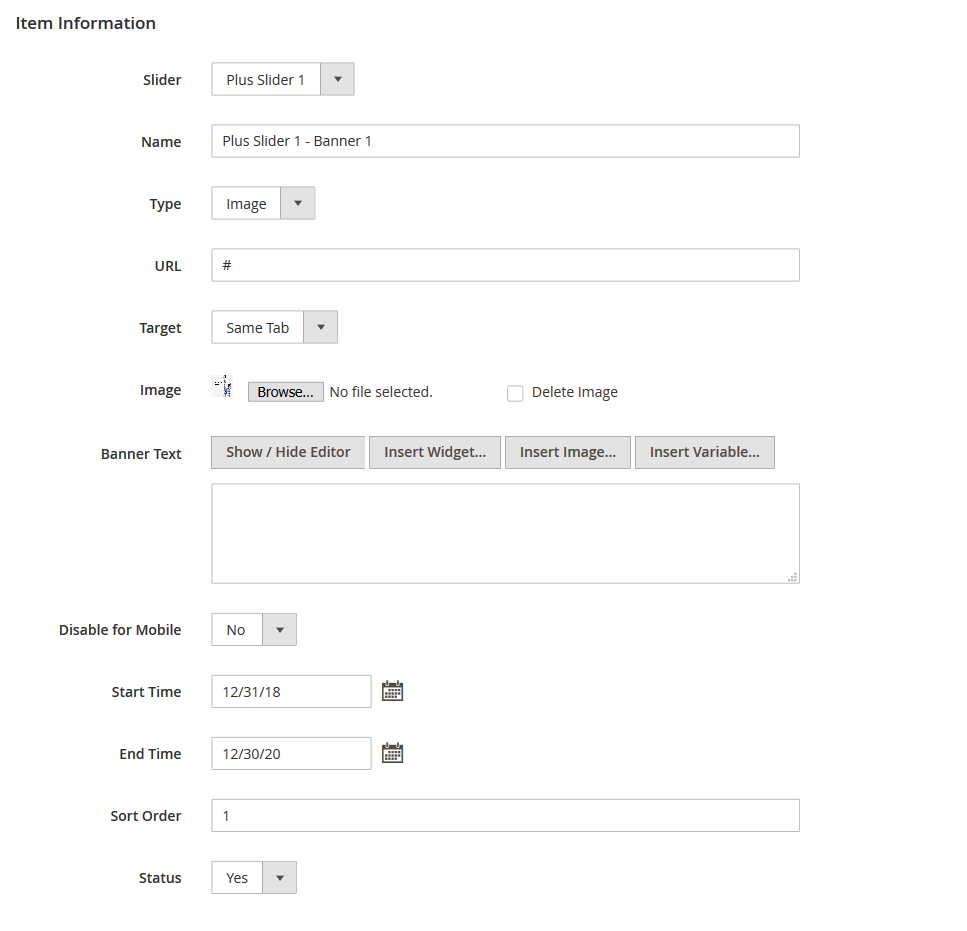967x931 pixels.
Task: Click the End Time date field
Action: [x=291, y=753]
